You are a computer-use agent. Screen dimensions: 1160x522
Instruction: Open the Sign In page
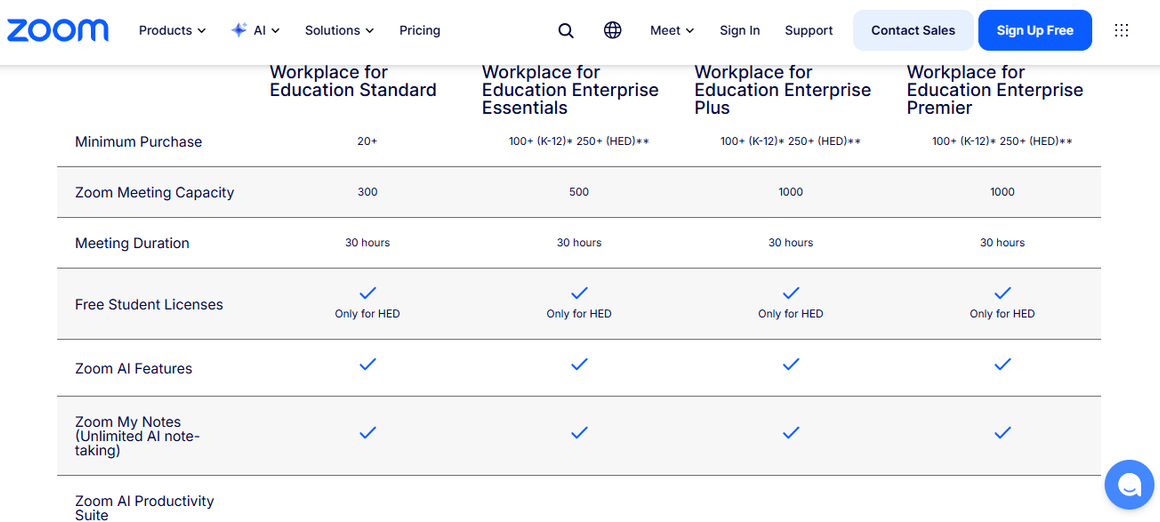[740, 30]
